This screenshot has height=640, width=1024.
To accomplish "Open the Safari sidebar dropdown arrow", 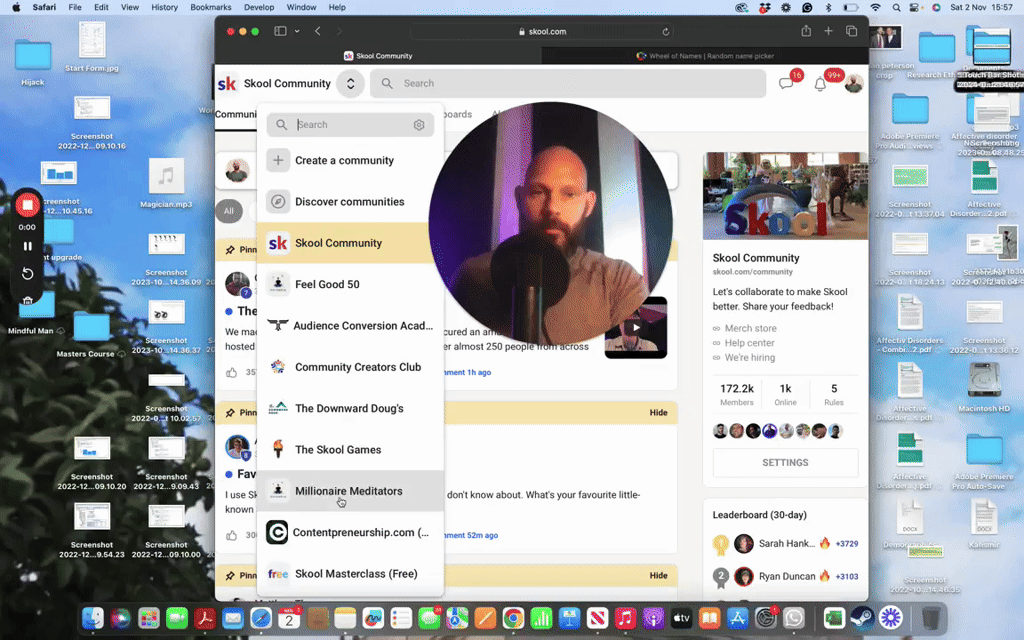I will [x=297, y=31].
